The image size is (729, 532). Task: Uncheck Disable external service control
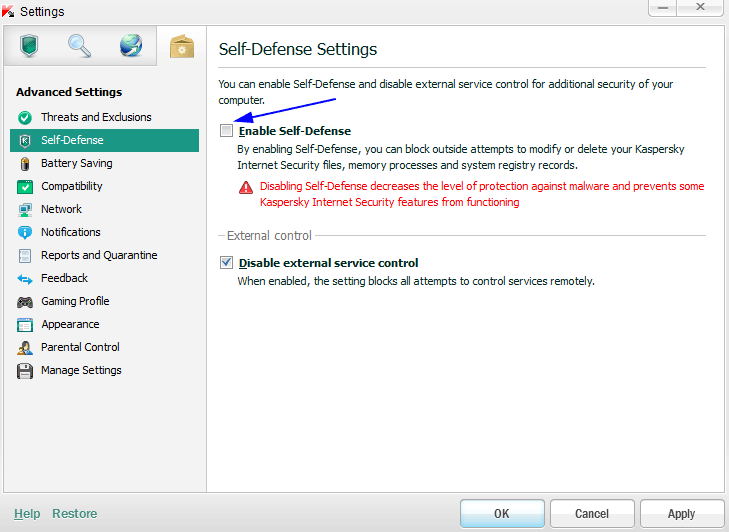tap(226, 263)
